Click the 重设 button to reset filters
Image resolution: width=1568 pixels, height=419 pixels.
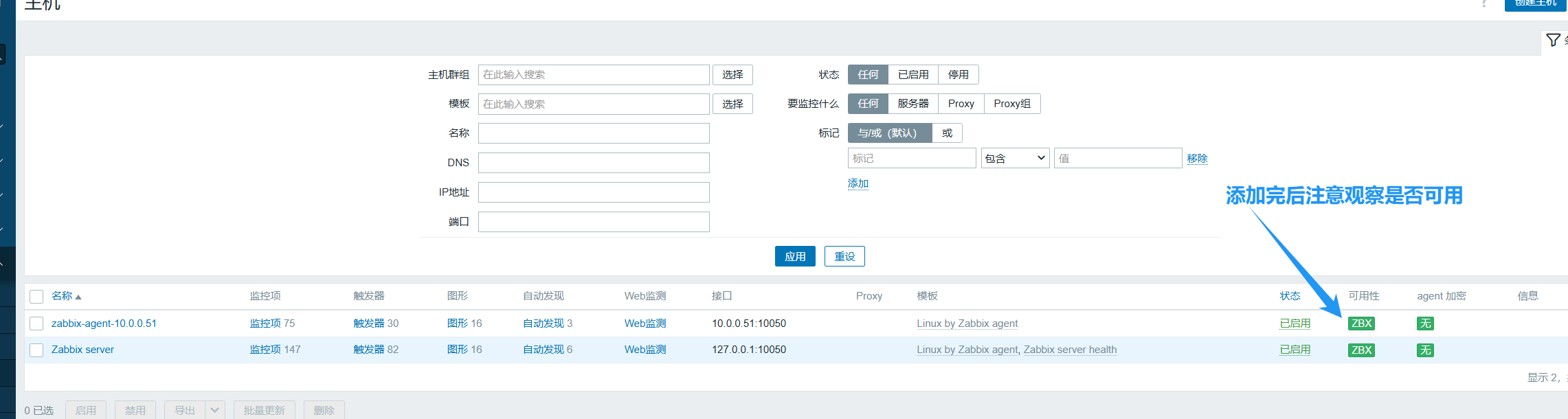(844, 256)
